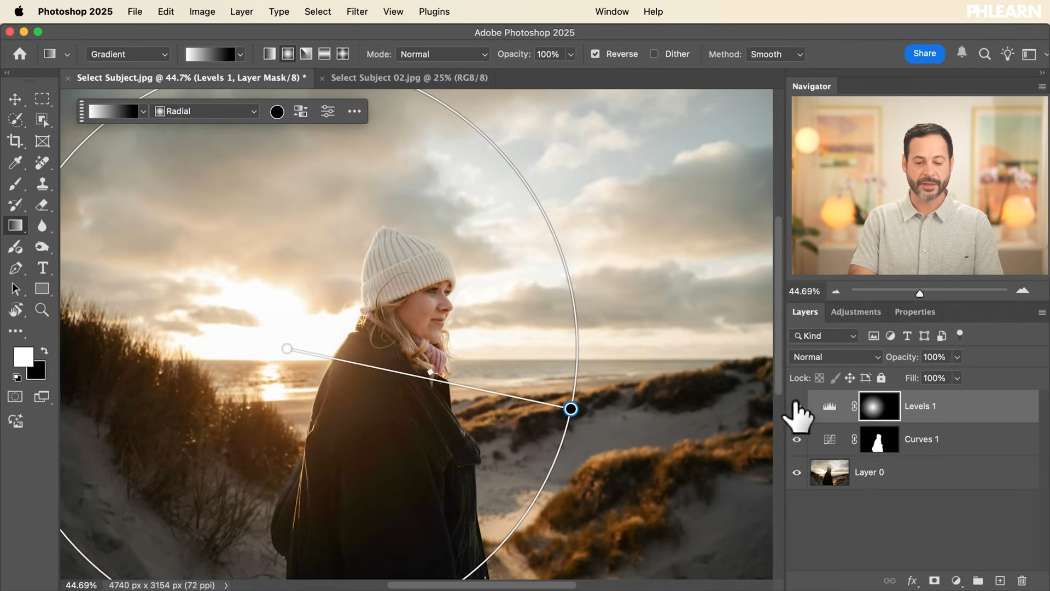Choose Radial gradient style icon

click(288, 54)
